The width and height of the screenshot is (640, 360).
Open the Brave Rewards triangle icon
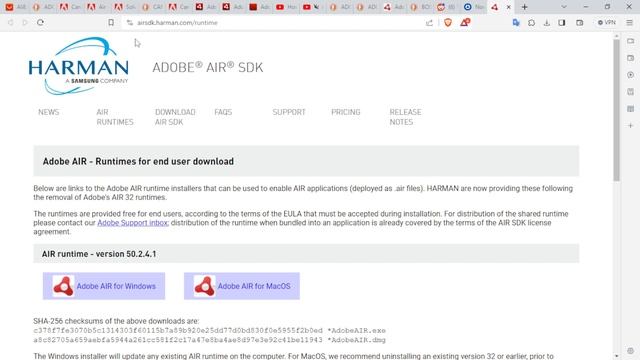tap(465, 22)
